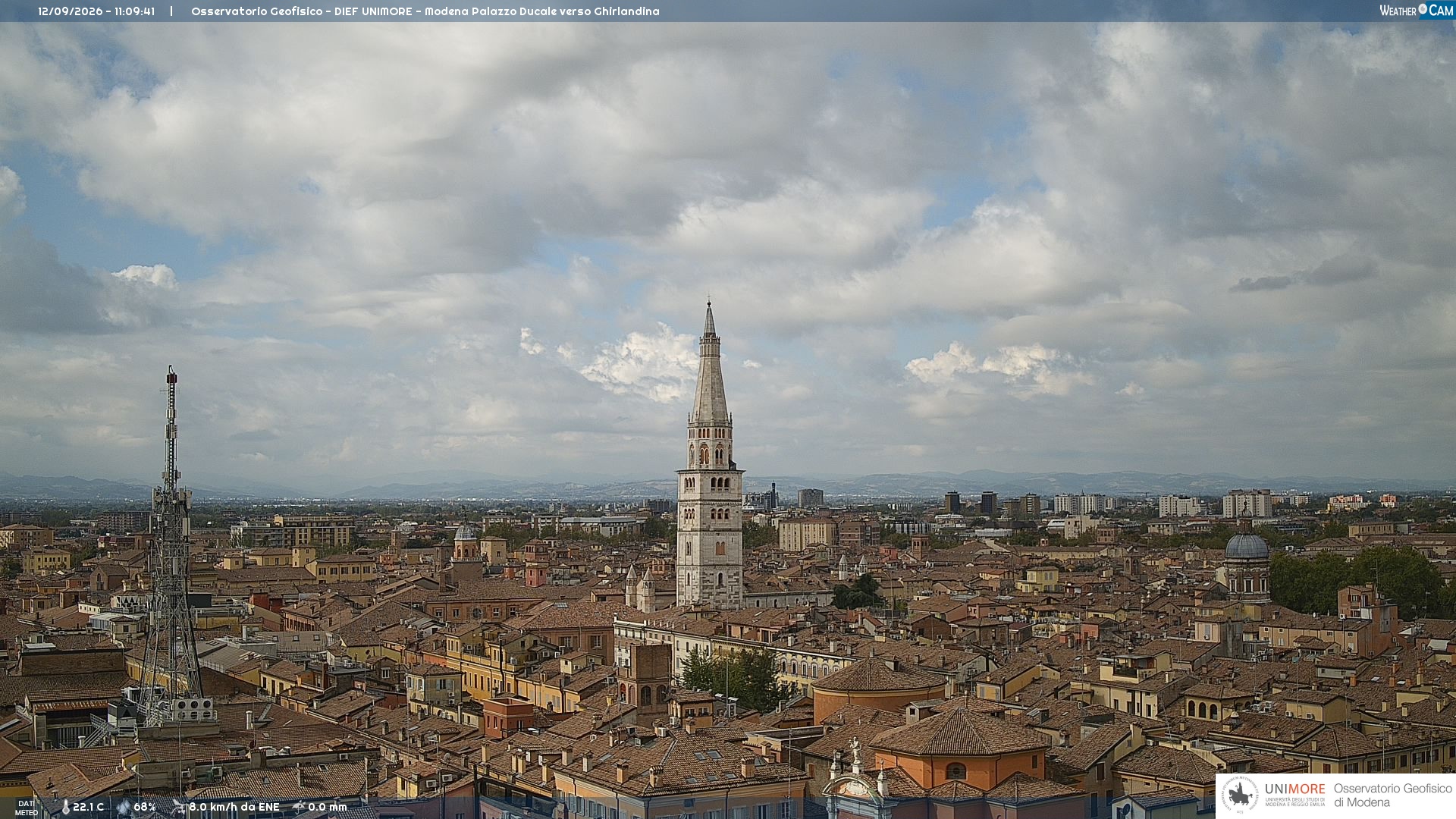Click the rain umbrella icon
Image resolution: width=1456 pixels, height=819 pixels.
tap(299, 807)
